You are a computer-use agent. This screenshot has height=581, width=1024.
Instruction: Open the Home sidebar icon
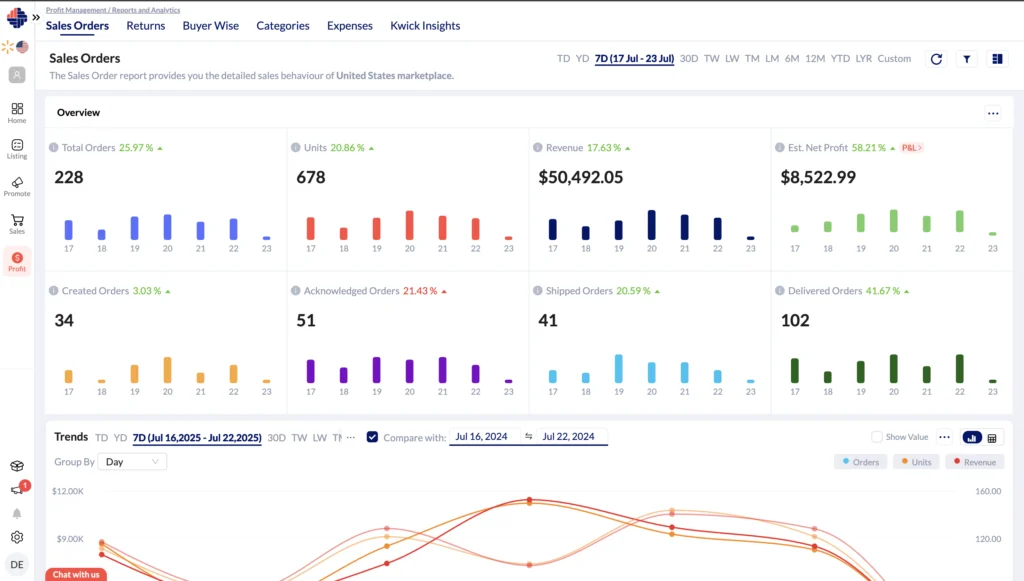tap(17, 112)
